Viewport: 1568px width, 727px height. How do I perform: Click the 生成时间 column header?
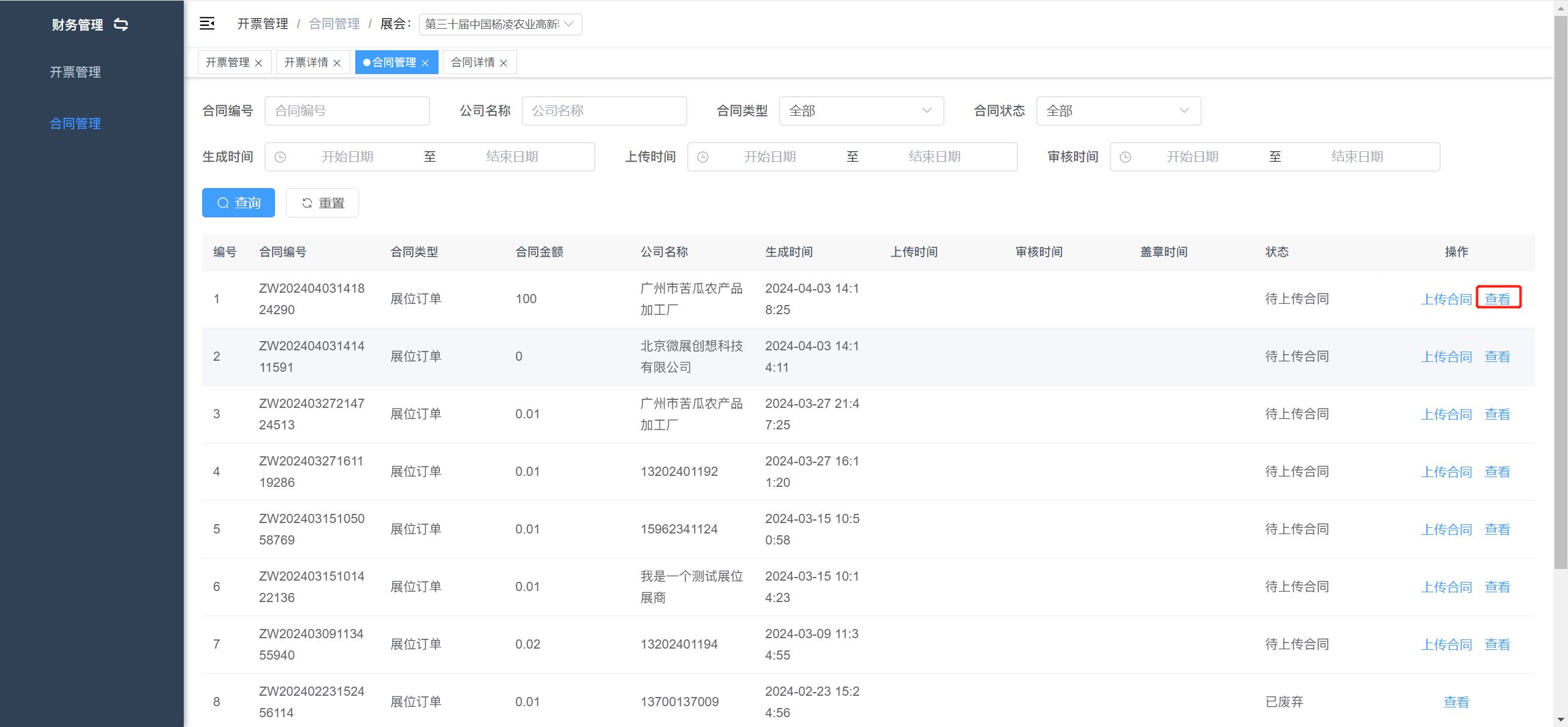click(x=789, y=252)
